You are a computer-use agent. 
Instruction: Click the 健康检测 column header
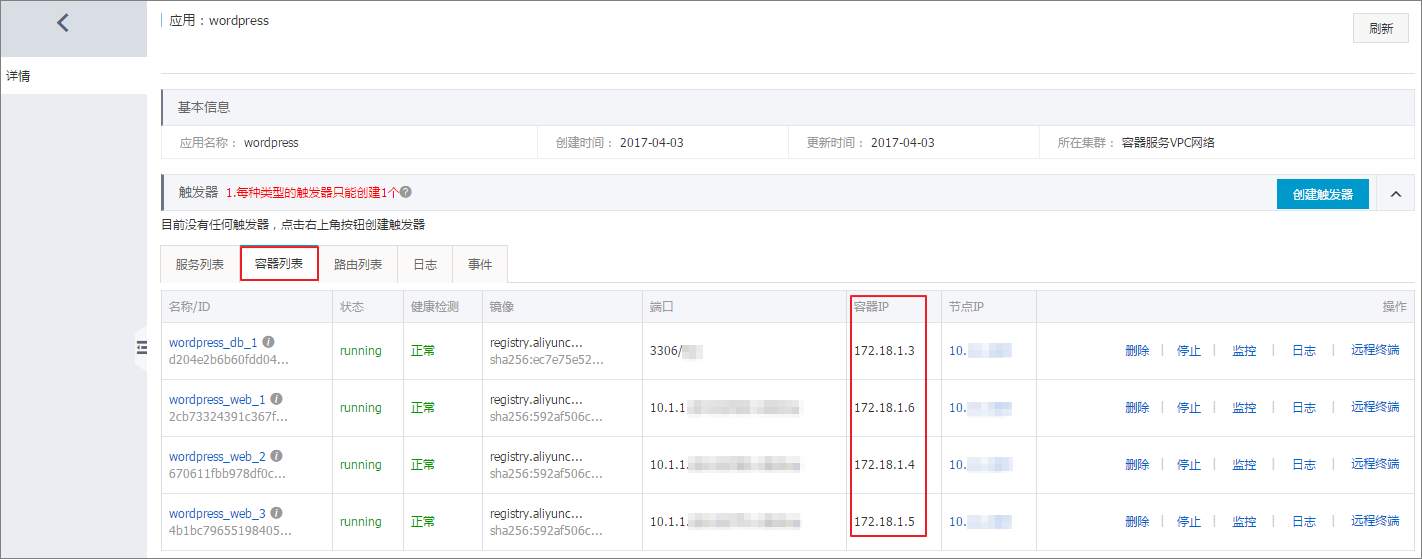[x=434, y=306]
